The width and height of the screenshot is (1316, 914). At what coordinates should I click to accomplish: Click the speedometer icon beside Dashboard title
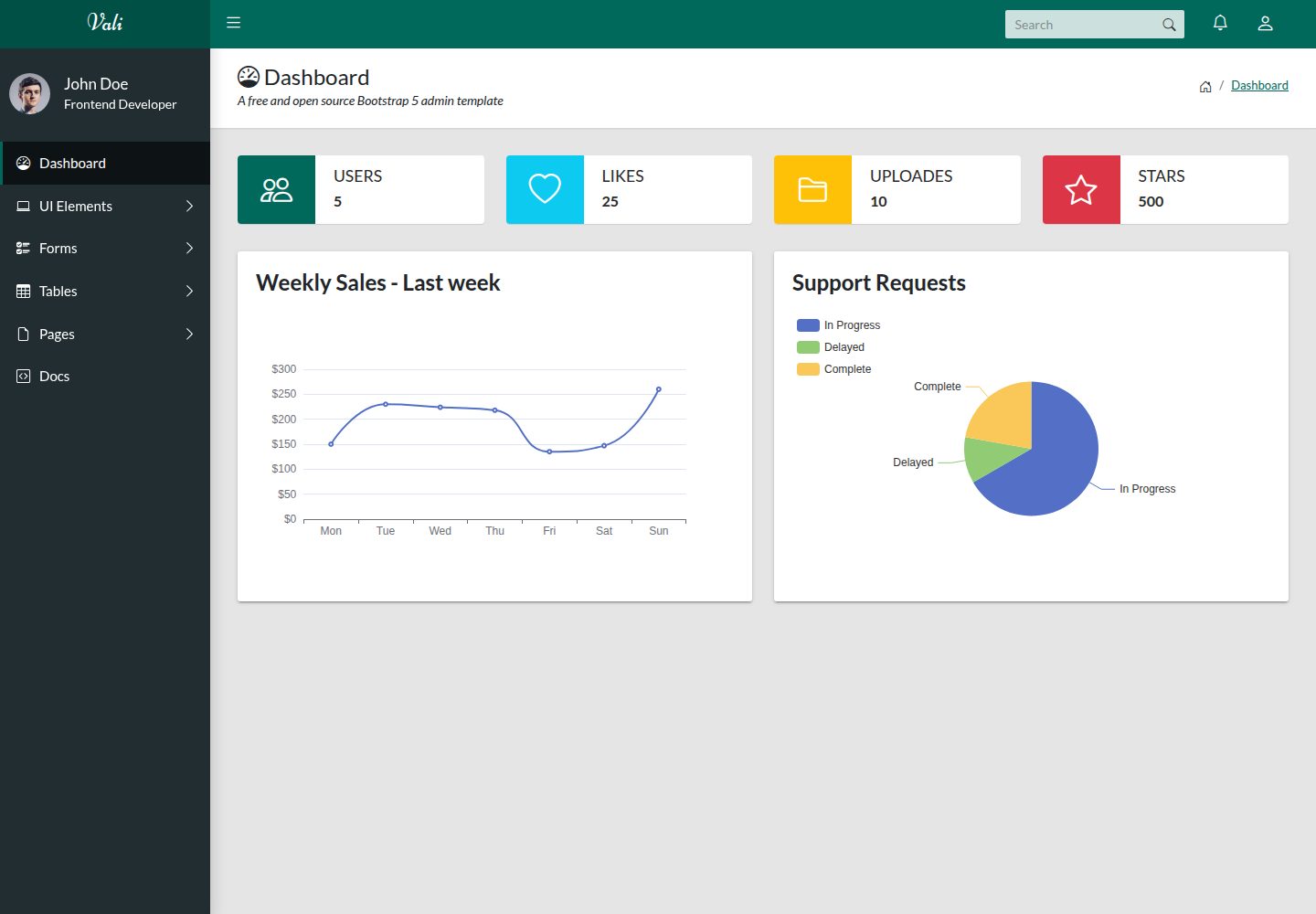click(x=249, y=77)
